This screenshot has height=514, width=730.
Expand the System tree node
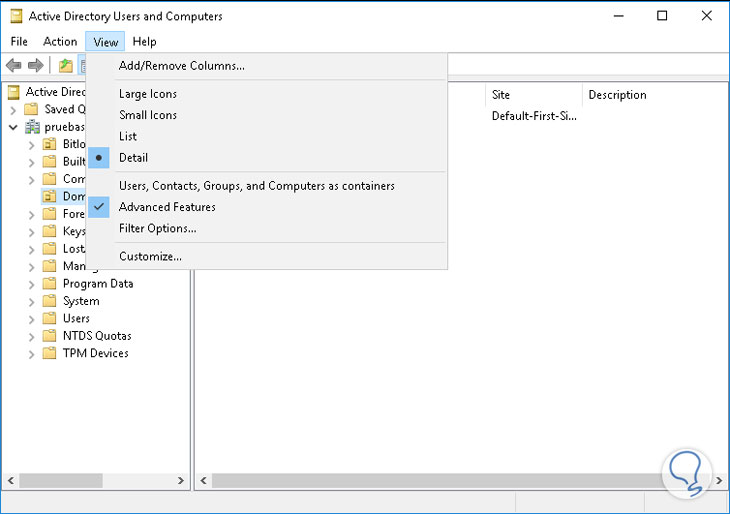coord(31,301)
